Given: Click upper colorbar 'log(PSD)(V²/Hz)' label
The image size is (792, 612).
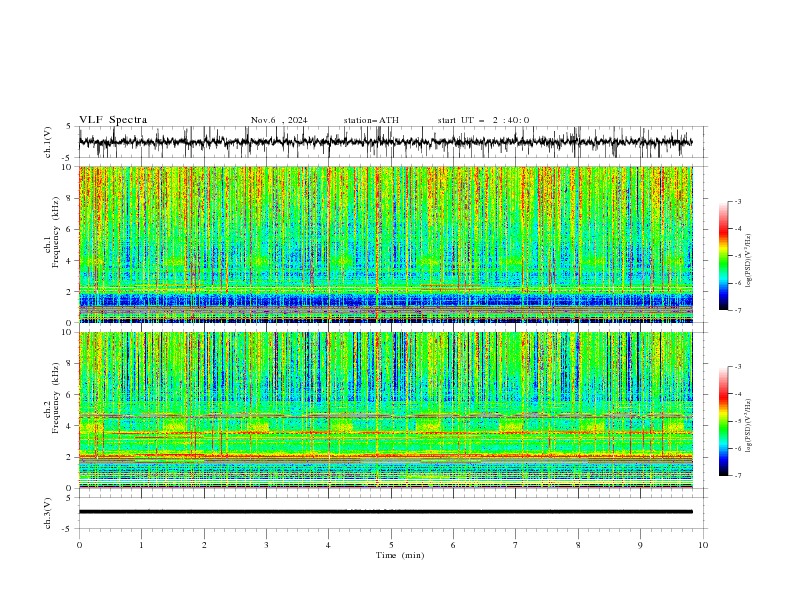Looking at the screenshot, I should click(749, 261).
